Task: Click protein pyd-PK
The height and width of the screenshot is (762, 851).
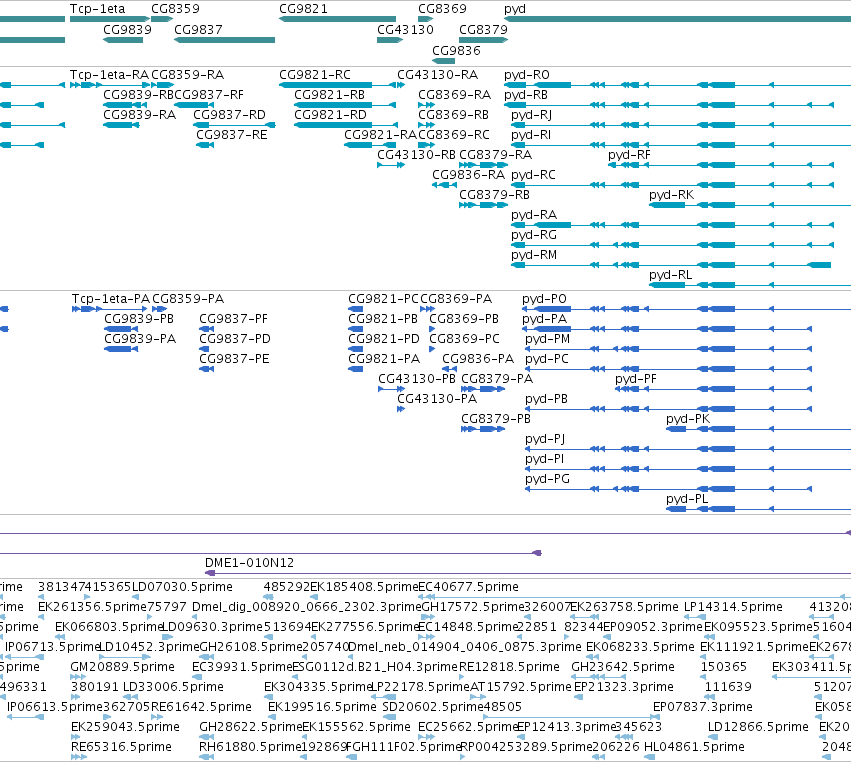Action: pyautogui.click(x=688, y=419)
